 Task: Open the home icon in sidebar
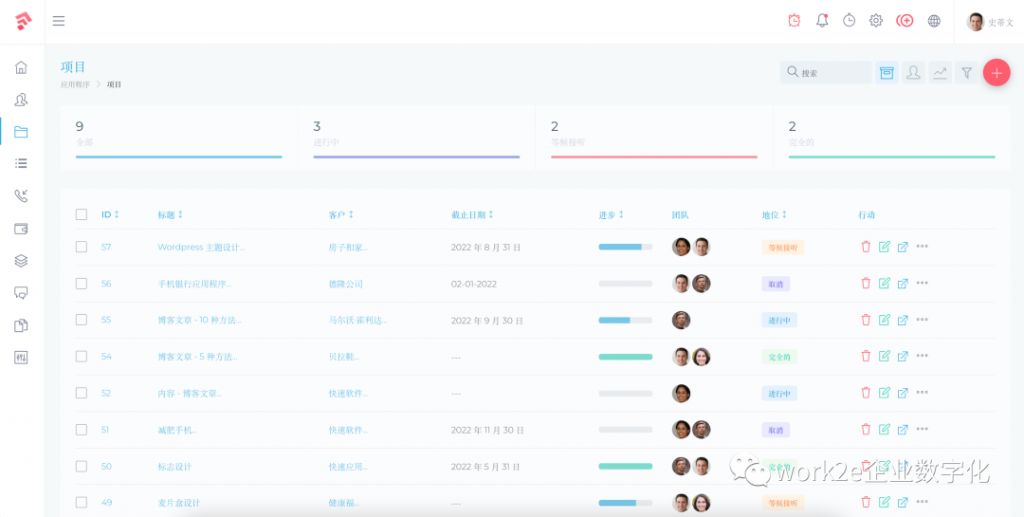21,68
